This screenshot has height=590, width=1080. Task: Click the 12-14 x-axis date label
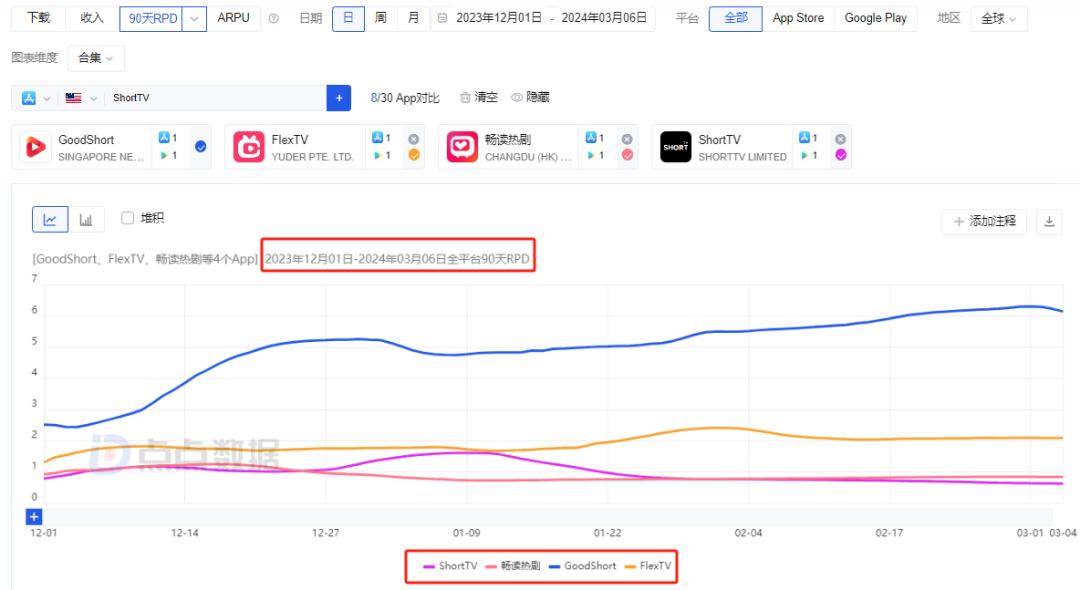pos(185,533)
